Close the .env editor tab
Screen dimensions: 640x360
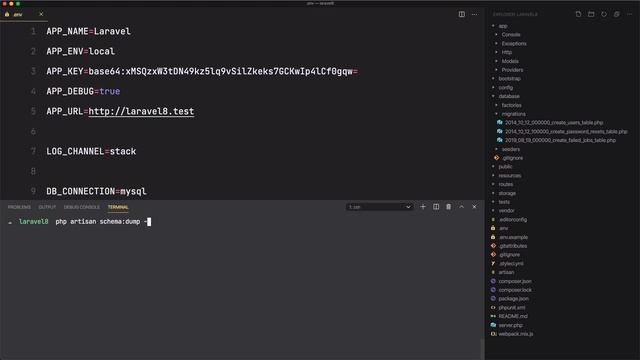[41, 14]
